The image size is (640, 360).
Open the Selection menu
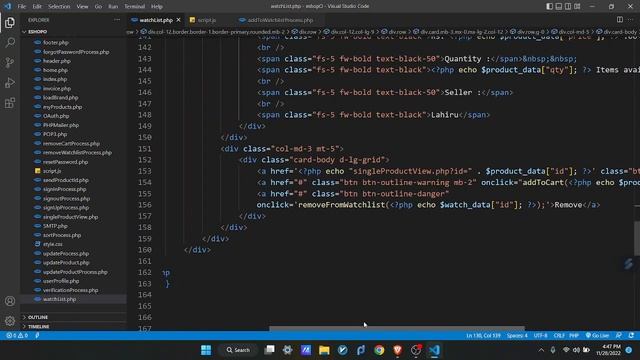59,7
